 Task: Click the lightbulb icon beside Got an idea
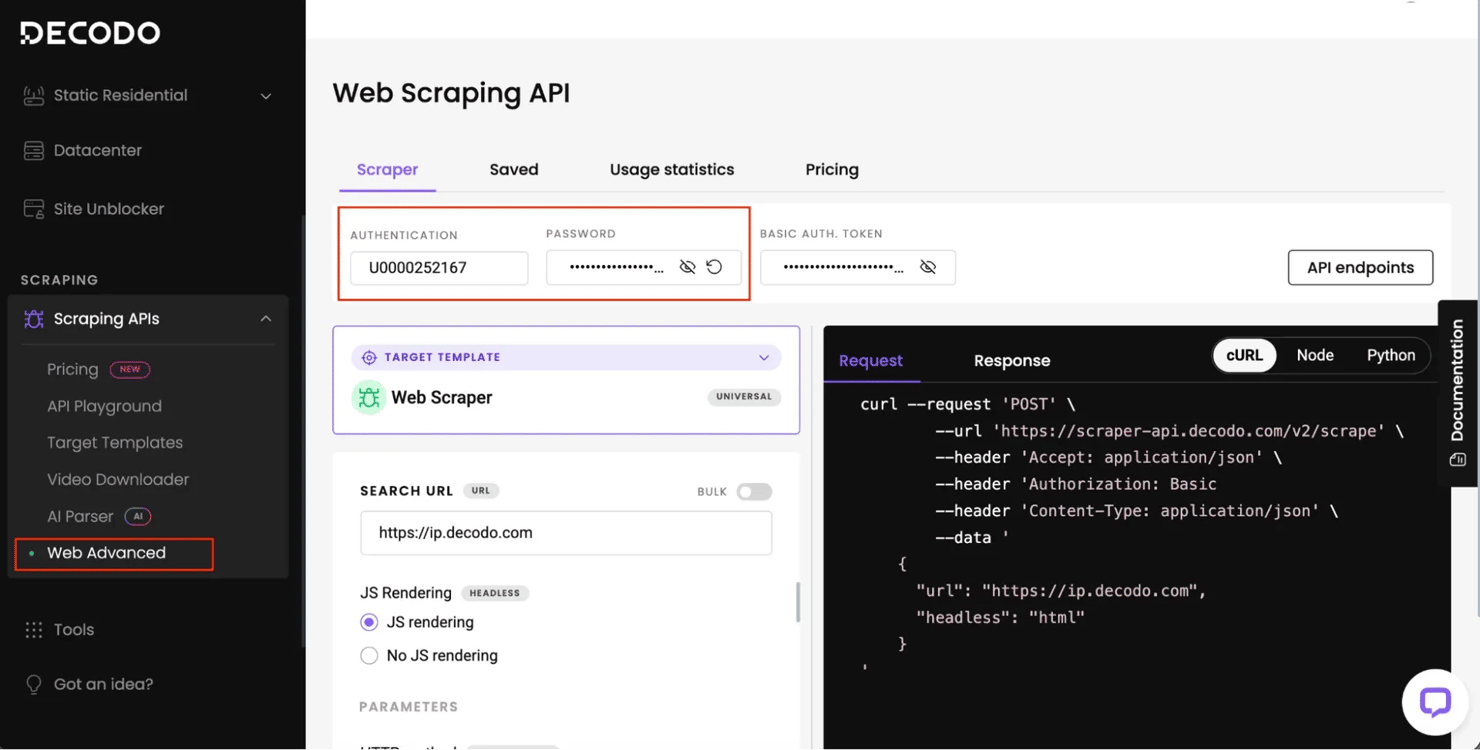(x=34, y=685)
